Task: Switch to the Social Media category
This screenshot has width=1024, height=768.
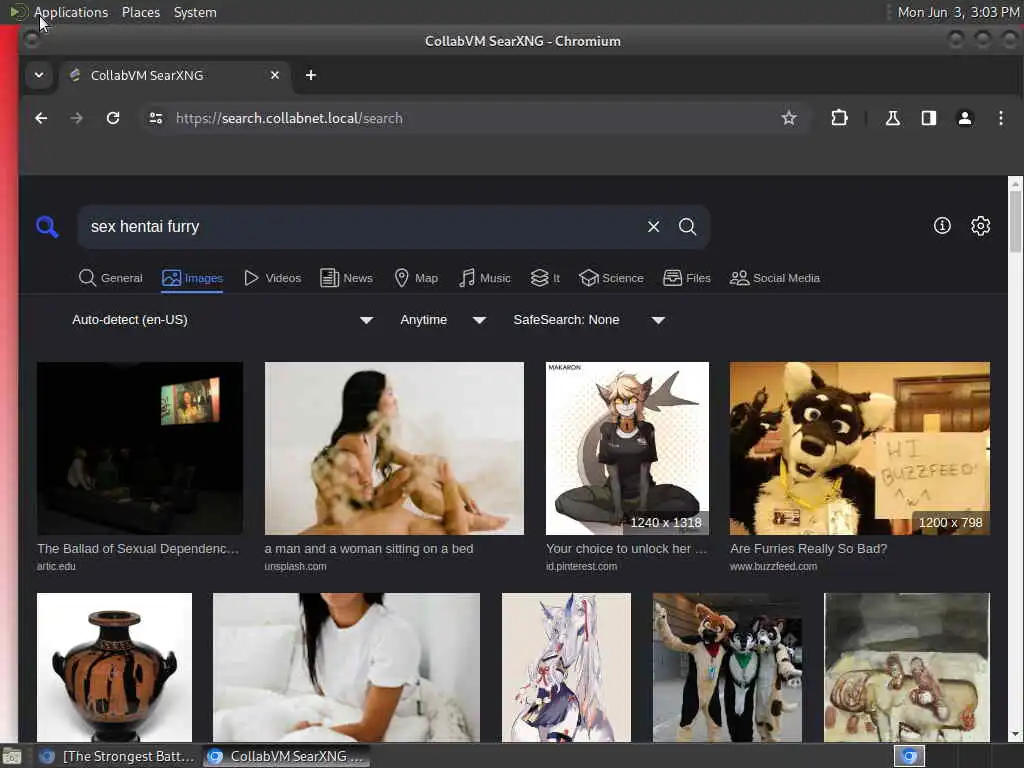Action: point(775,278)
